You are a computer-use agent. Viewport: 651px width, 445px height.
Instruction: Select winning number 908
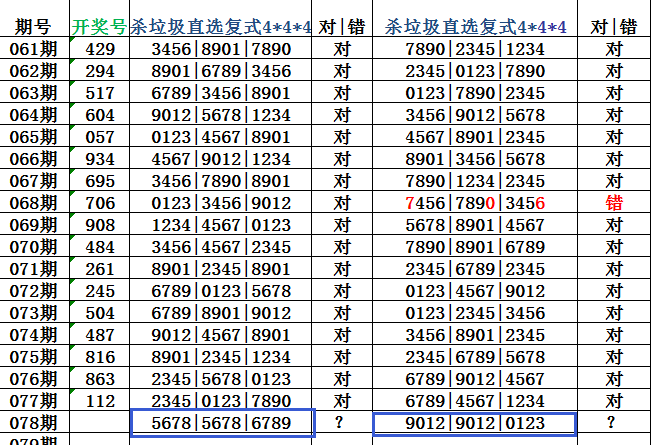pos(100,224)
